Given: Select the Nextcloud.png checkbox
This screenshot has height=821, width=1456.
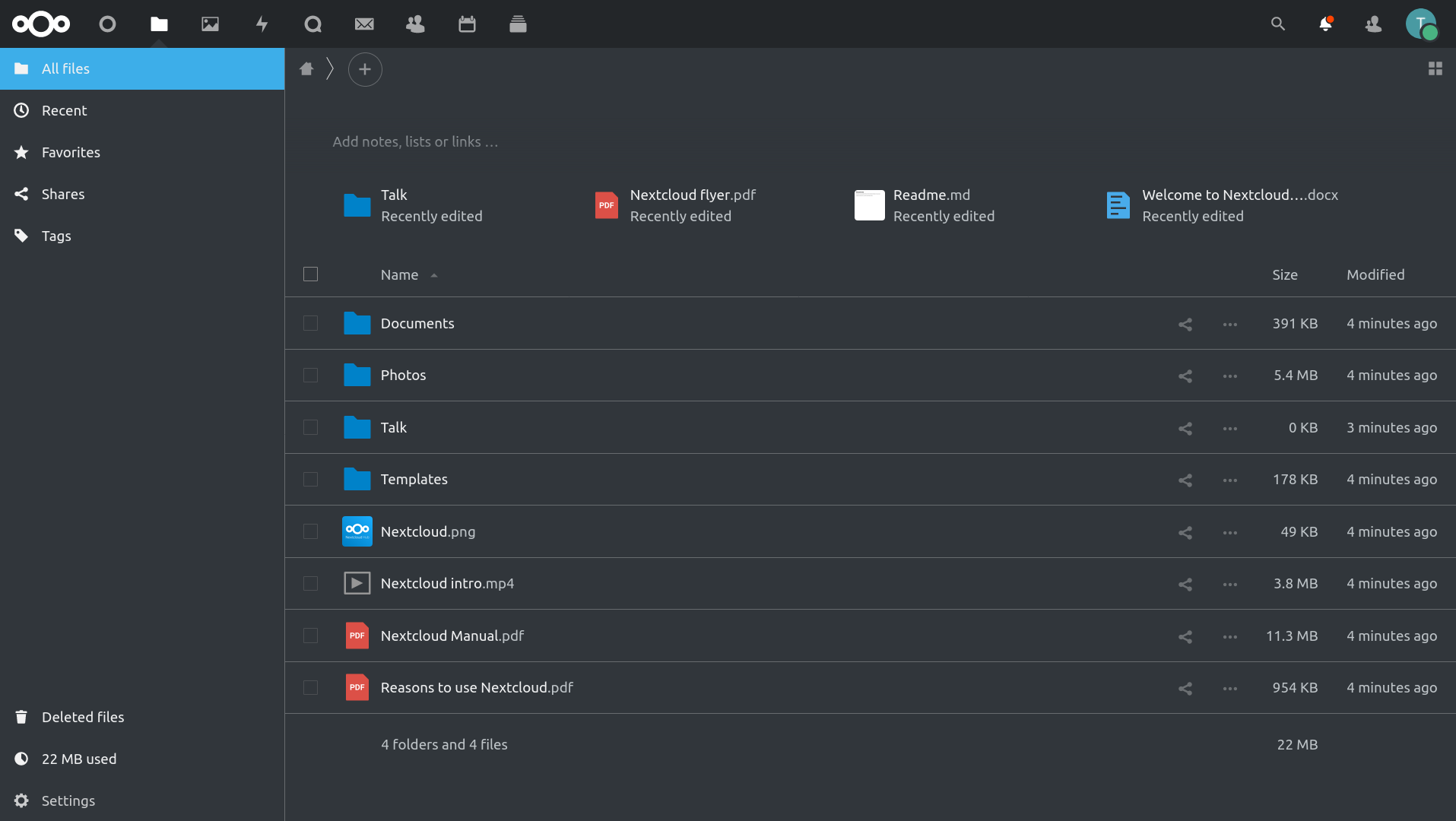Looking at the screenshot, I should coord(310,531).
